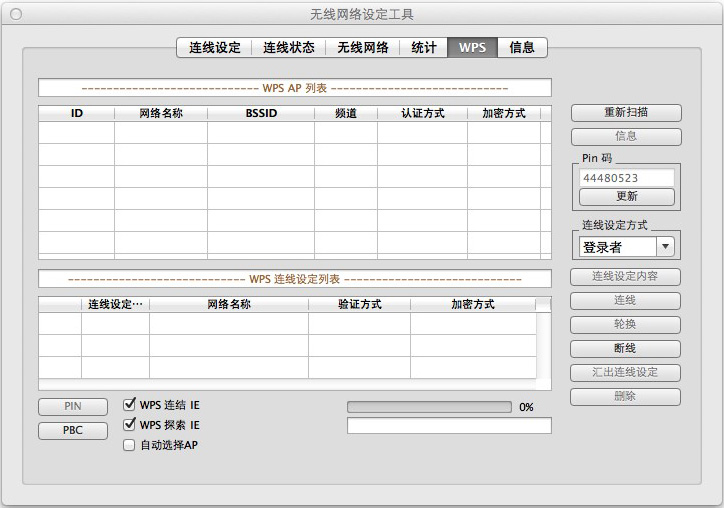Click the 重新扫描 button
This screenshot has height=508, width=724.
[x=626, y=113]
